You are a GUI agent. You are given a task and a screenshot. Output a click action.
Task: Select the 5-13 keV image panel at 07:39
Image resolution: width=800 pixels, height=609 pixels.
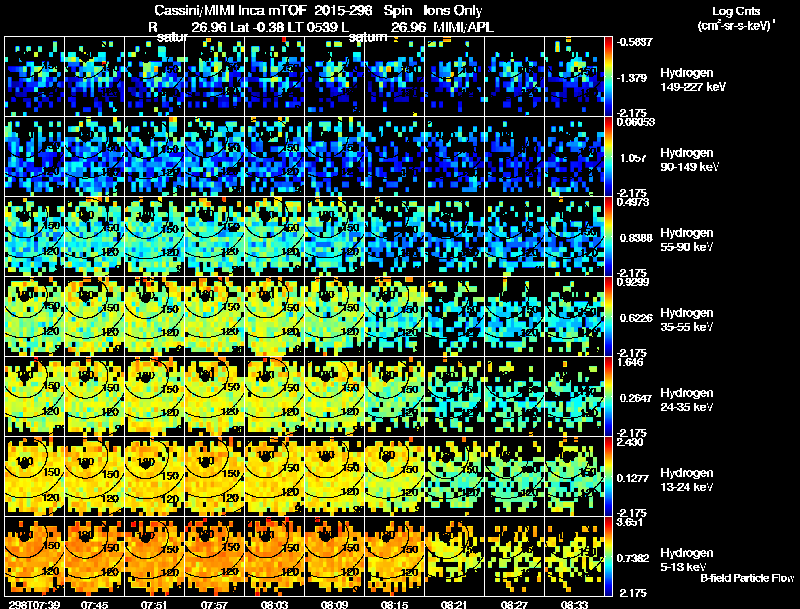[34, 557]
